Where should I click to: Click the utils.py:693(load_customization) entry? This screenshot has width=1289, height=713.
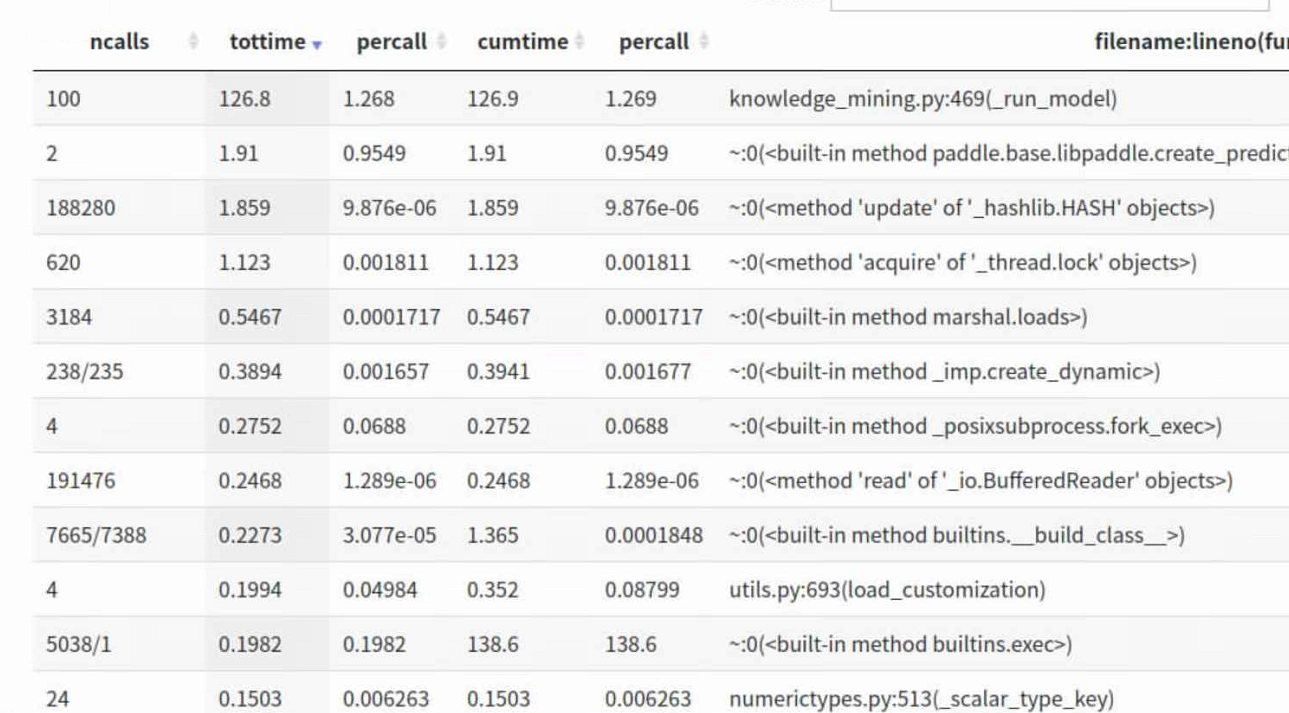[x=887, y=590]
